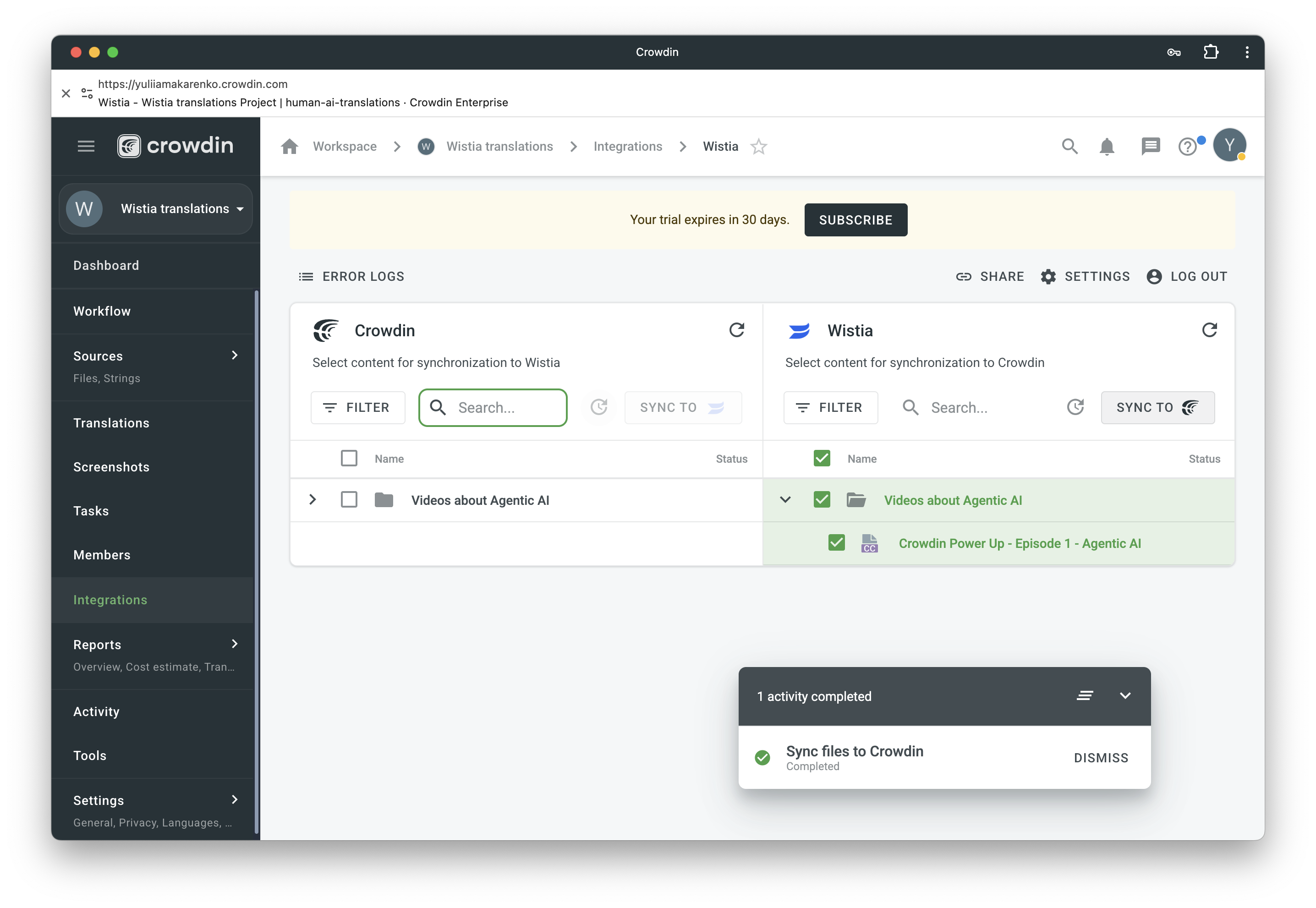1316x908 pixels.
Task: Click the sync schedule icon in Wistia panel
Action: (1075, 407)
